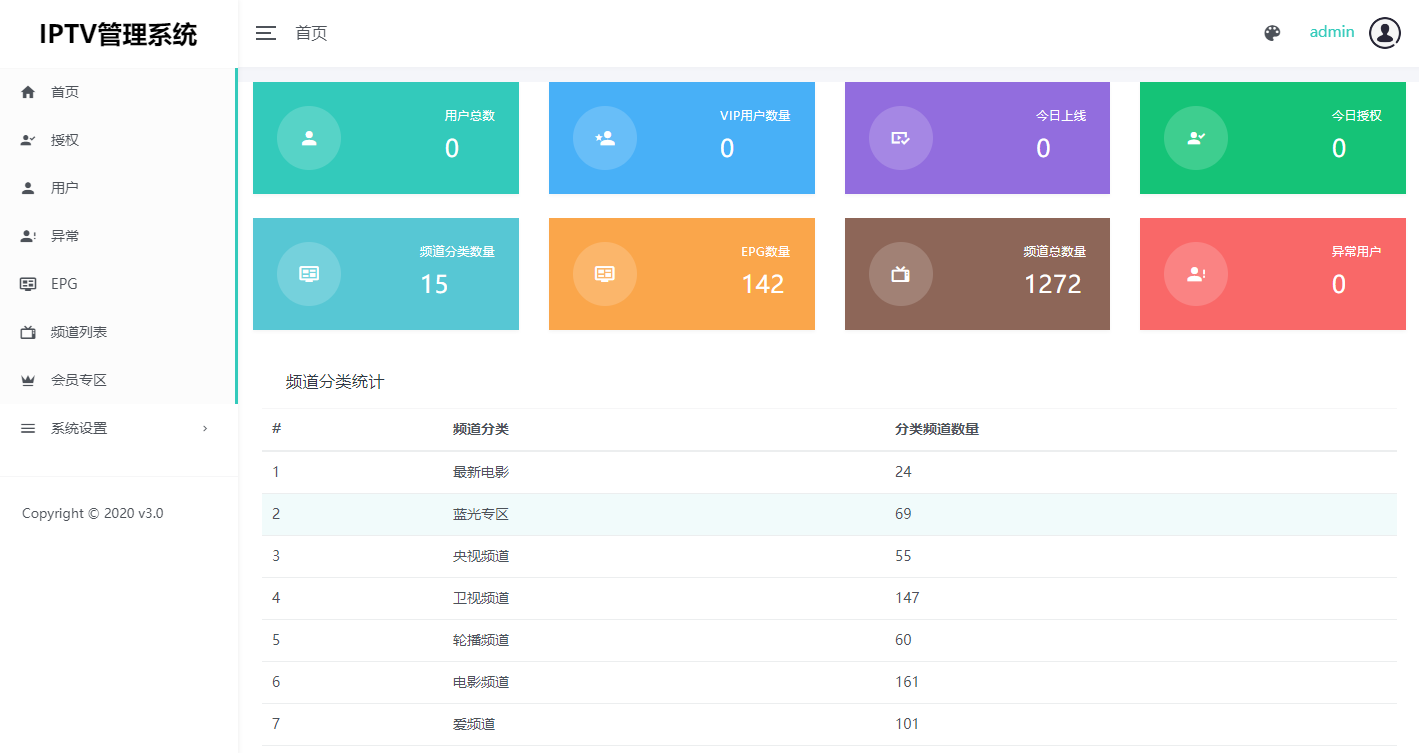Click the 频道列表 TV icon in the sidebar
This screenshot has height=753, width=1419.
click(28, 332)
